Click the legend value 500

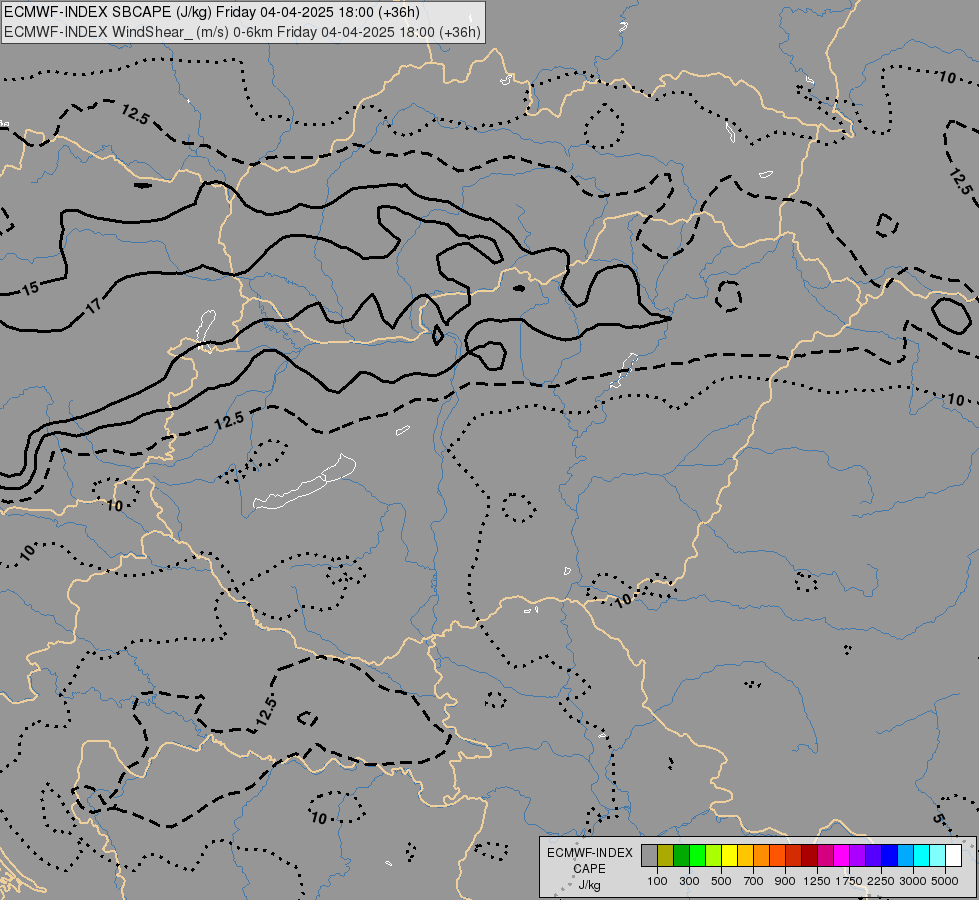[x=721, y=881]
